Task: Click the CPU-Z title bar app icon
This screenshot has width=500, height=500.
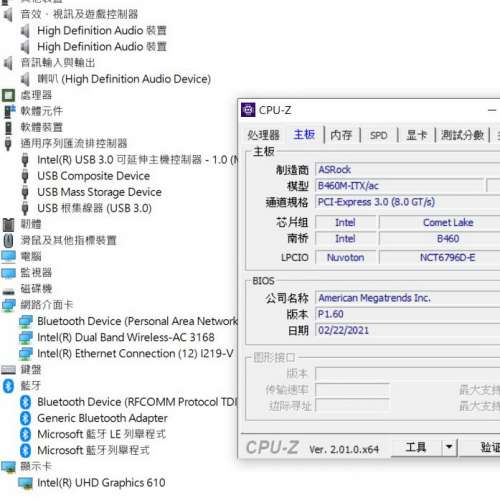Action: coord(248,110)
